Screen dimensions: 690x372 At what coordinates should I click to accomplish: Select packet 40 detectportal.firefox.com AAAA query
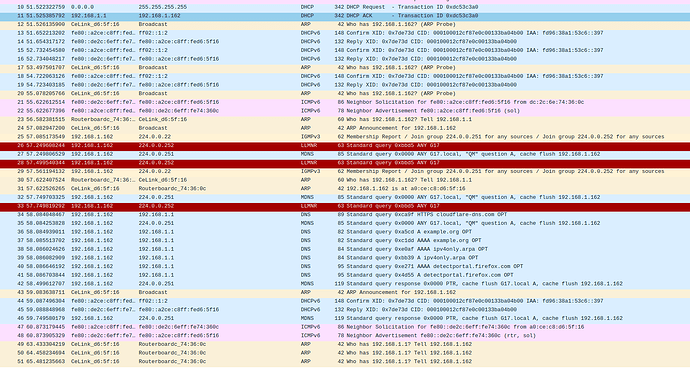click(x=345, y=266)
